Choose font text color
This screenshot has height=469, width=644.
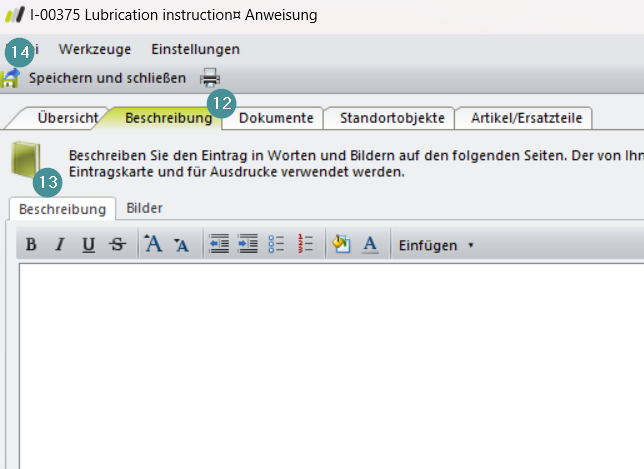point(370,244)
